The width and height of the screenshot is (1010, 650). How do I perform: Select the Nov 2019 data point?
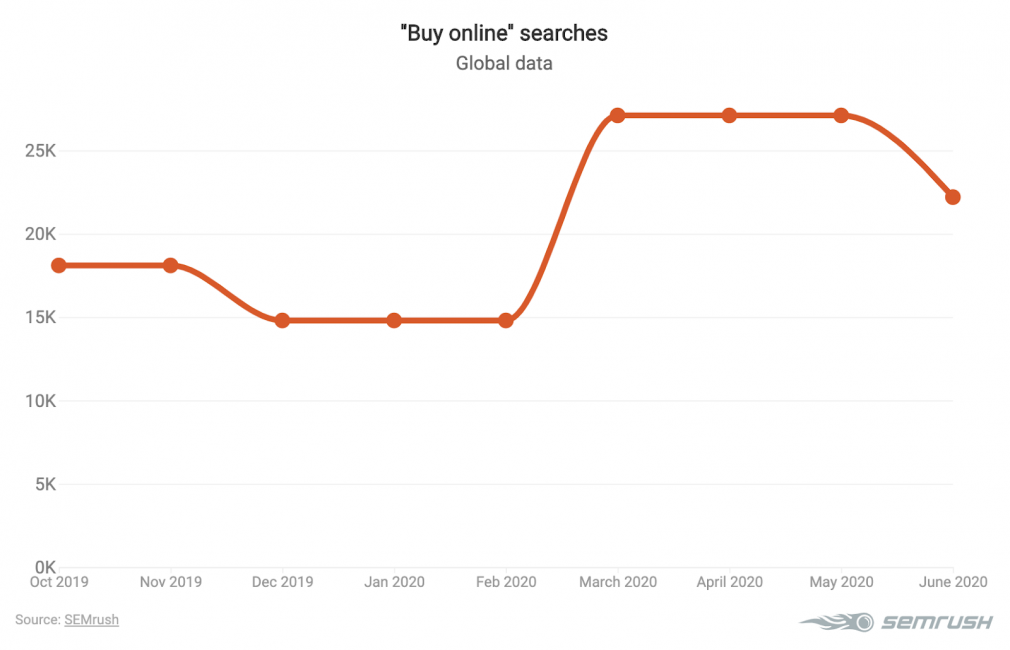pyautogui.click(x=170, y=265)
